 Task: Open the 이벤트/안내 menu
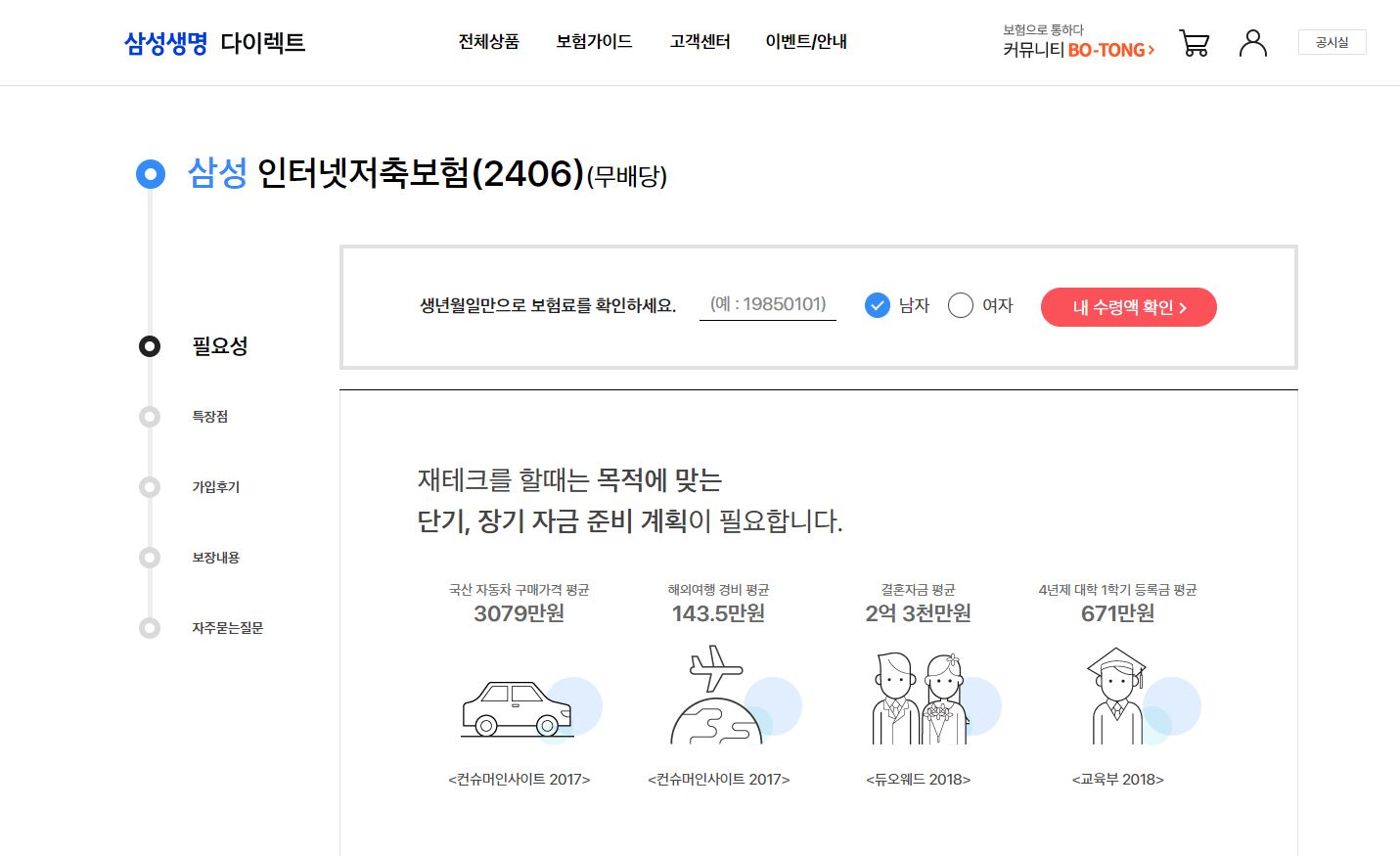(x=806, y=41)
